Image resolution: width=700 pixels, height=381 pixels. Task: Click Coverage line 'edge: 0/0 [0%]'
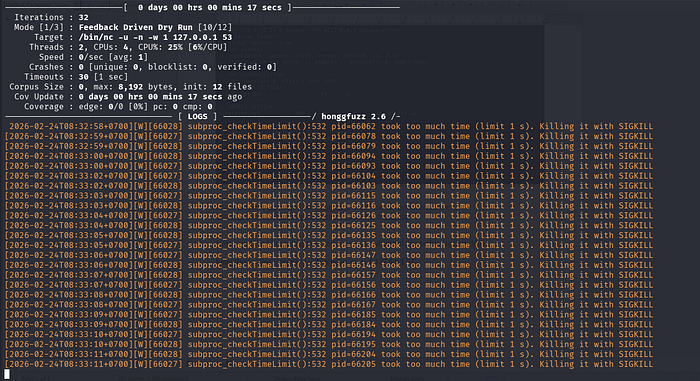[118, 106]
